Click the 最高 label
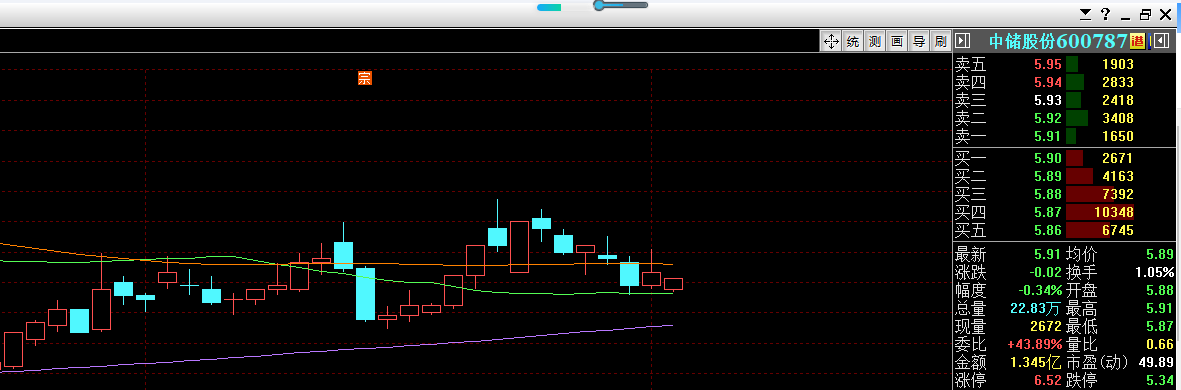 pyautogui.click(x=1082, y=309)
